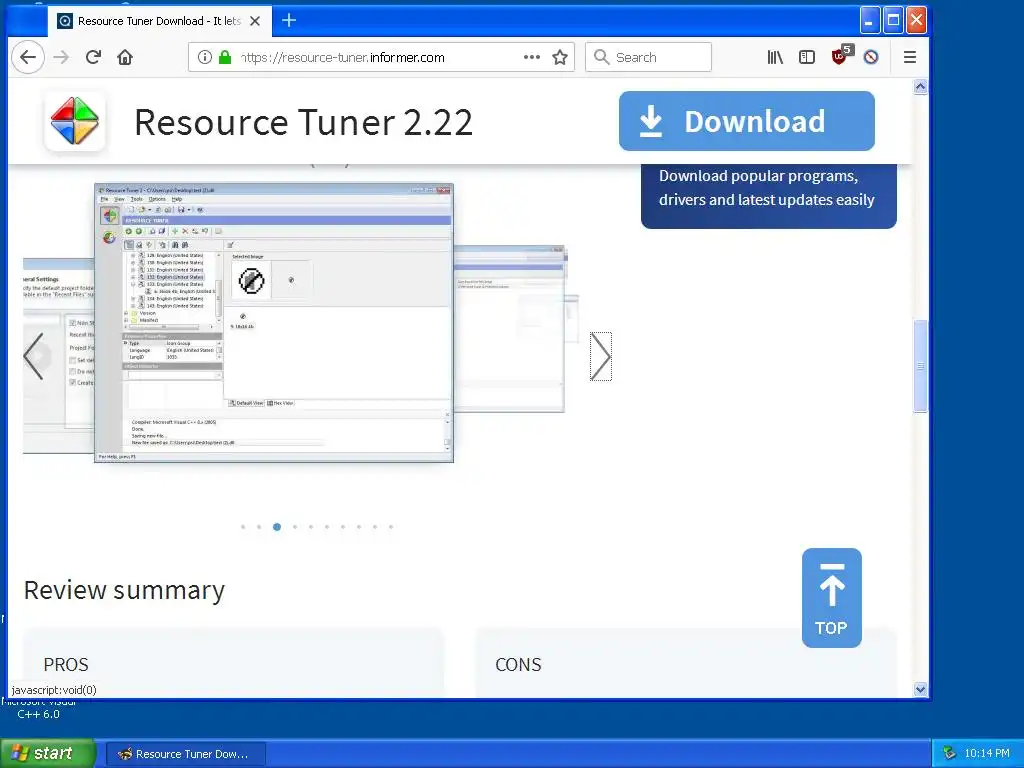Image resolution: width=1024 pixels, height=768 pixels.
Task: Click the green padlock security icon
Action: 225,57
